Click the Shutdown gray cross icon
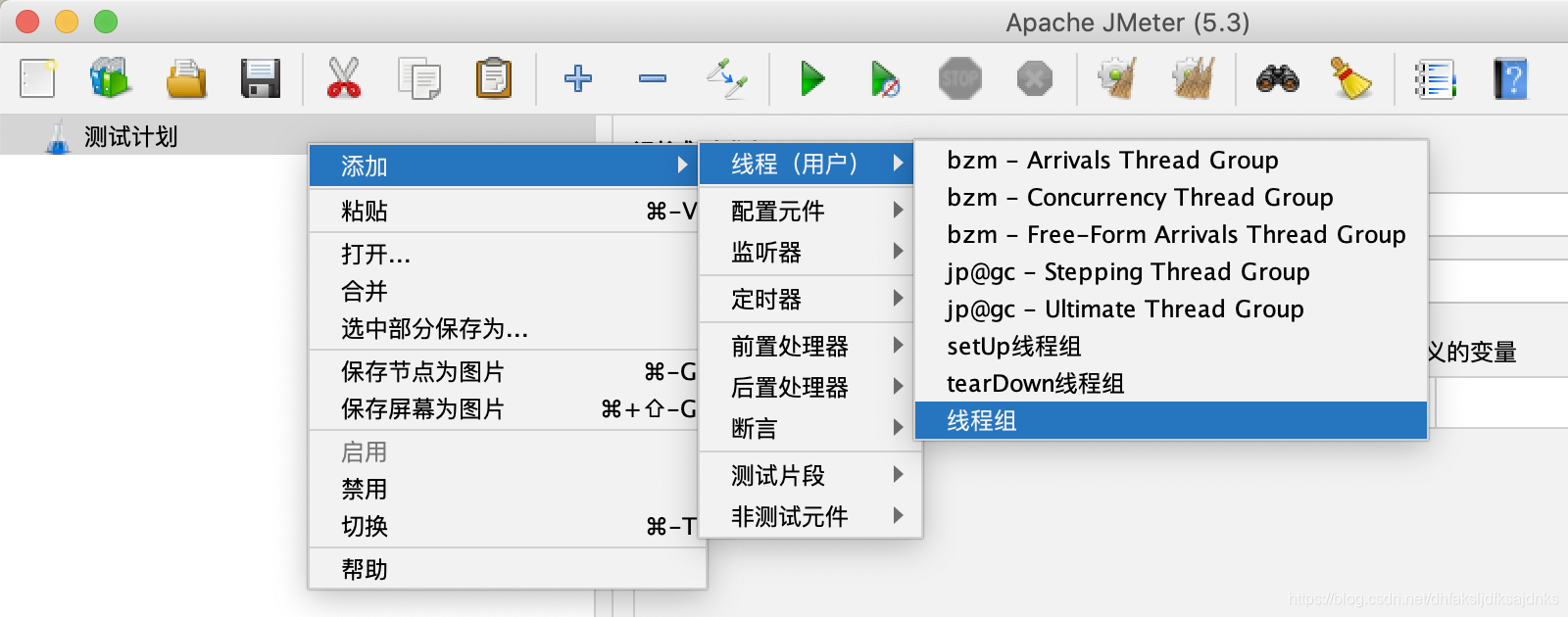 click(x=1034, y=78)
